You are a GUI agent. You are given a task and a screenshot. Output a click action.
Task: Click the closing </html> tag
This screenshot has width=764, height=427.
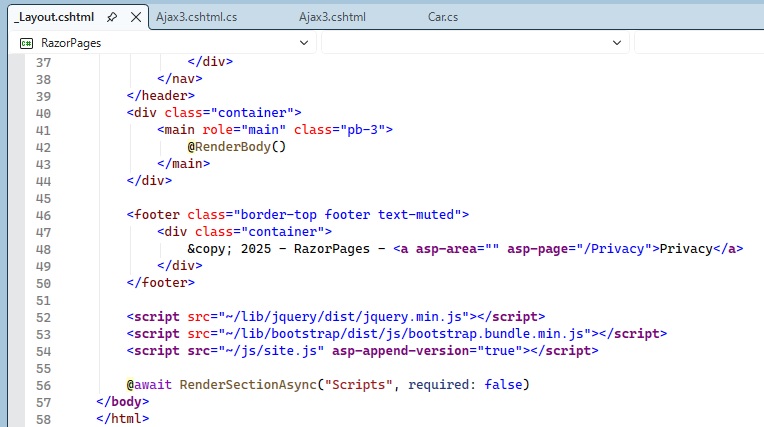pos(123,419)
